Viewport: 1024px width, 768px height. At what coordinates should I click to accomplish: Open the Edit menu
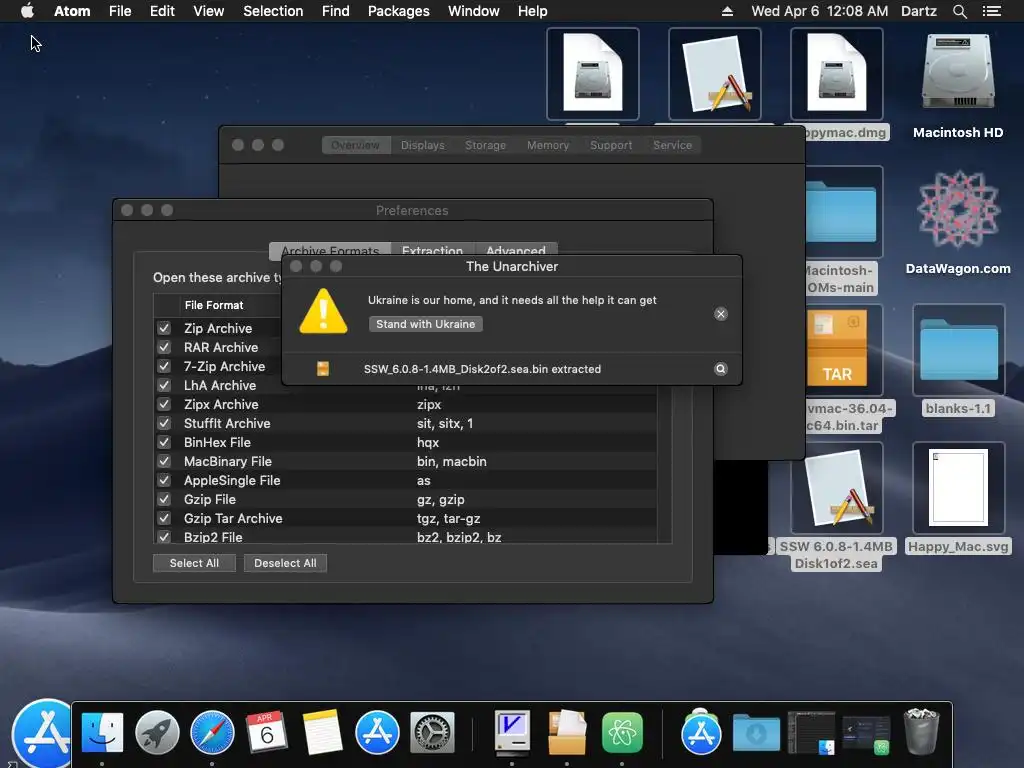(x=162, y=11)
